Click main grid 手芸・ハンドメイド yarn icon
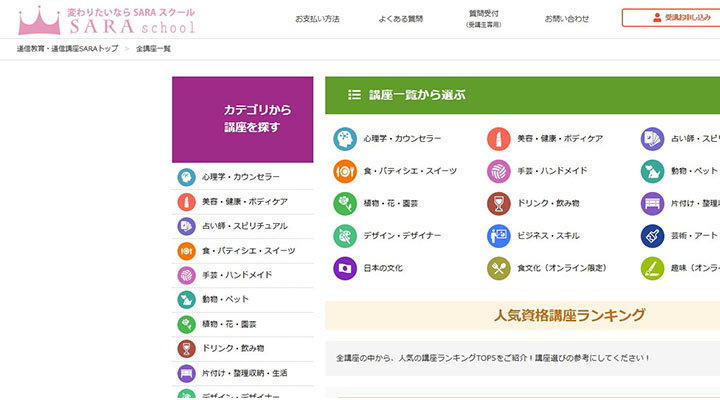The width and height of the screenshot is (720, 400). 499,171
